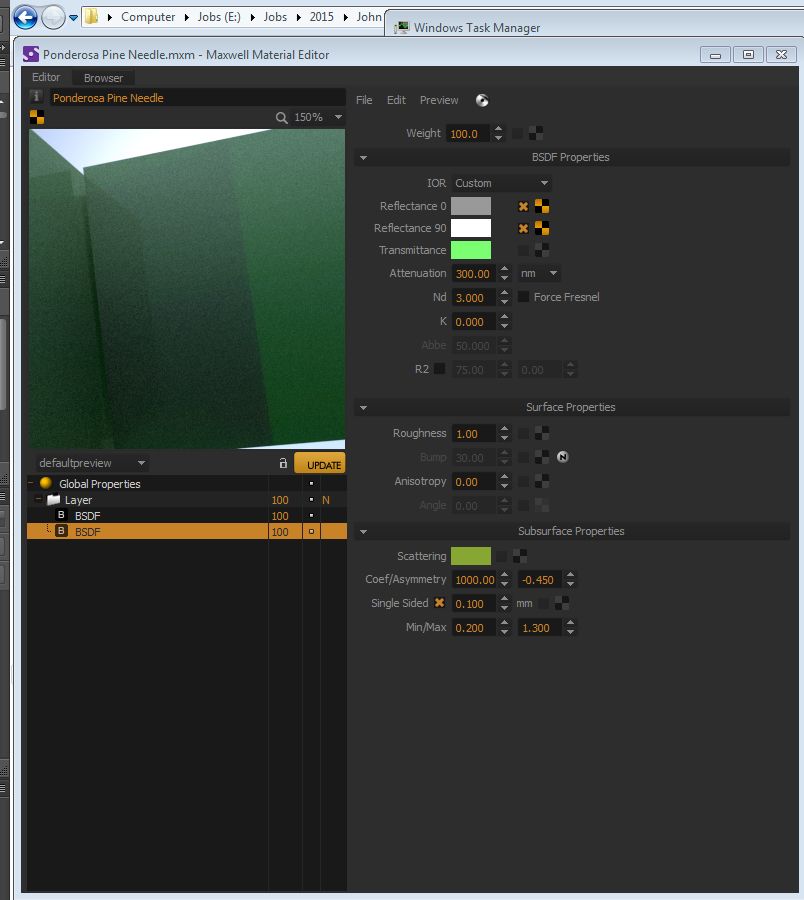The height and width of the screenshot is (900, 804).
Task: Click the folder icon in the Explorer address bar
Action: pos(92,17)
